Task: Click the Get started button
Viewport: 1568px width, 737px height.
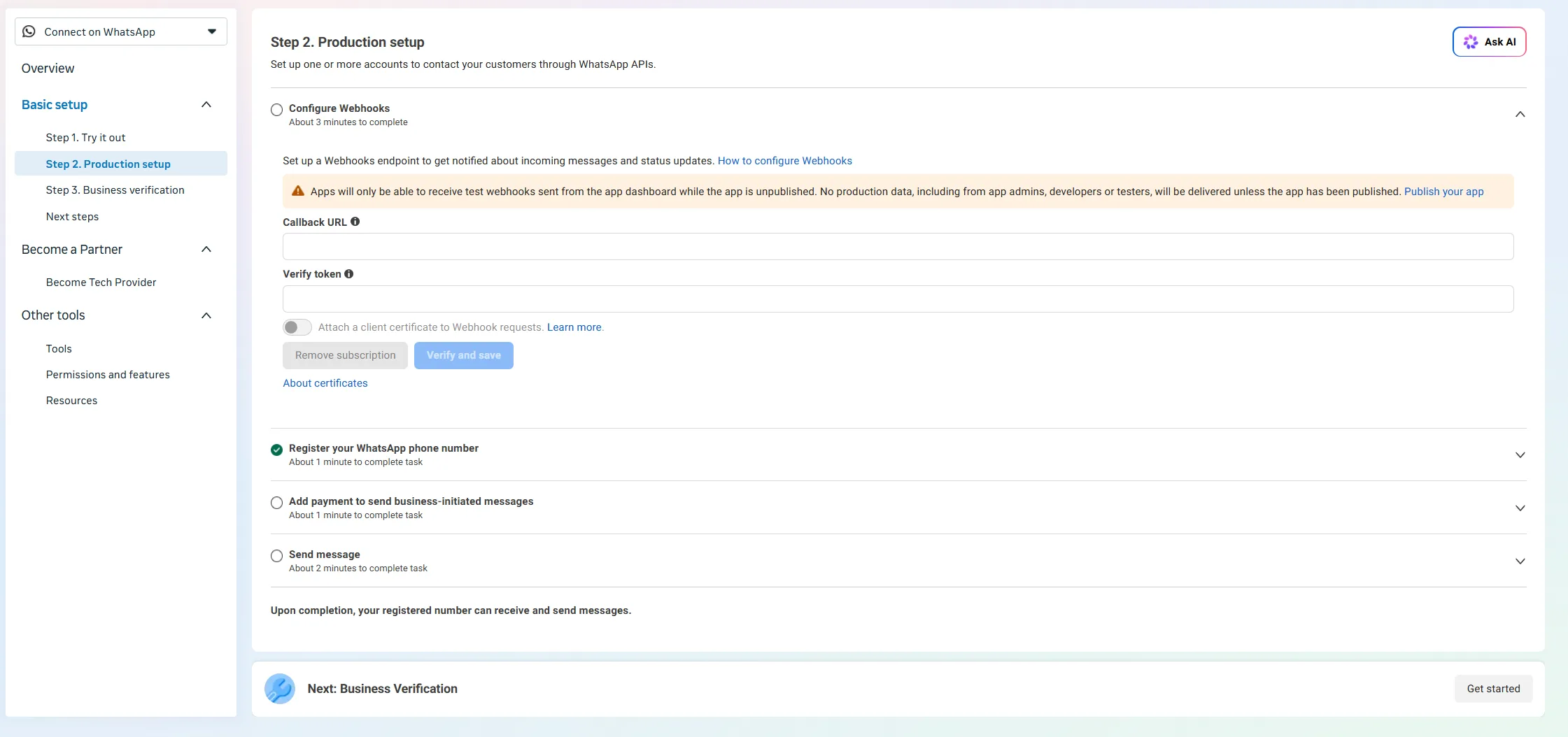Action: click(1493, 689)
